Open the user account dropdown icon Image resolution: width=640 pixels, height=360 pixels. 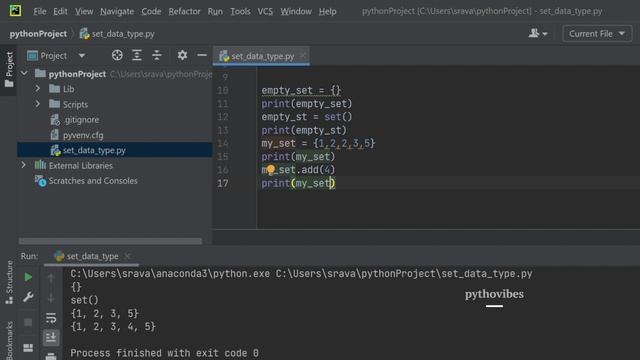coord(538,33)
